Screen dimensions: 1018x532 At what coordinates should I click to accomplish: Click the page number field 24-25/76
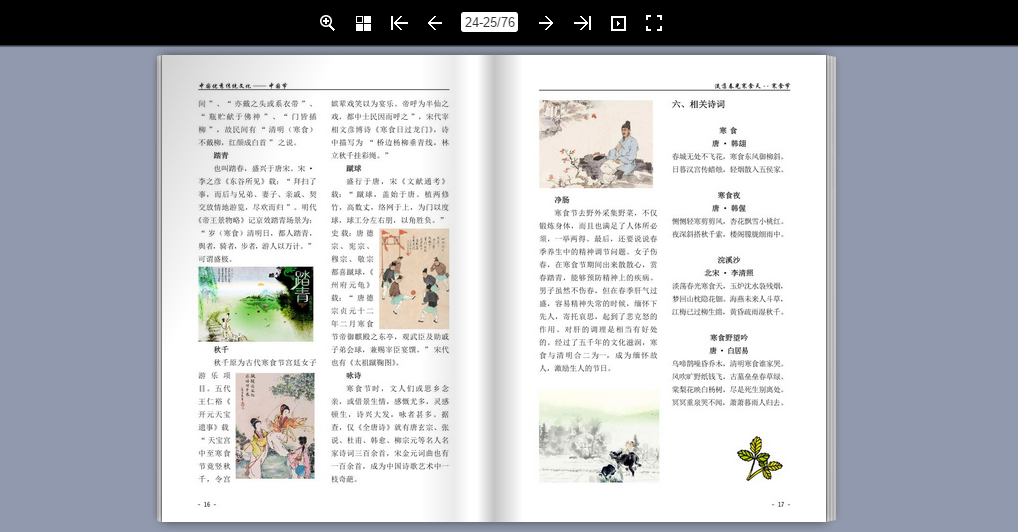490,22
